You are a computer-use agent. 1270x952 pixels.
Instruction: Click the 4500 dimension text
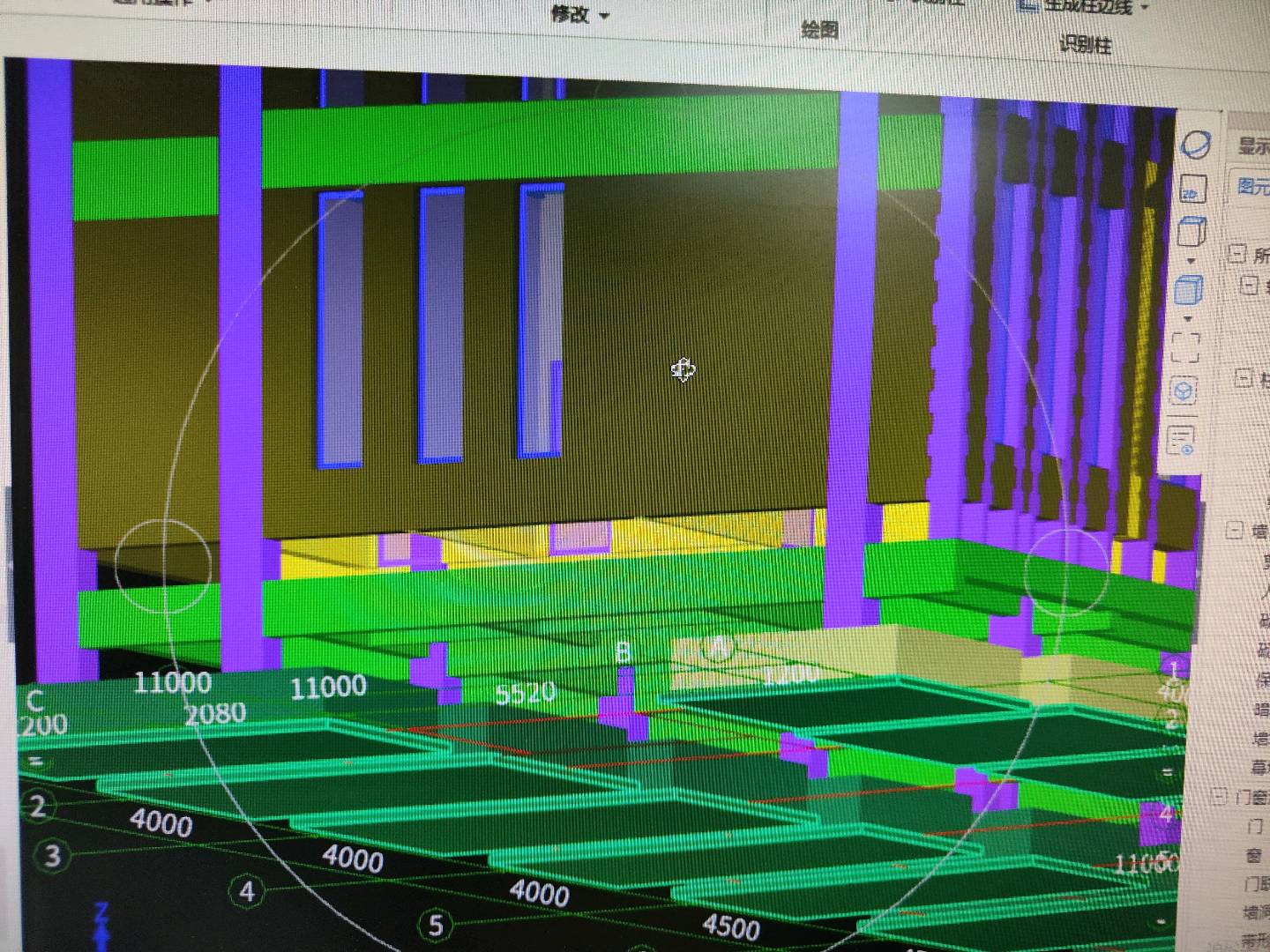[731, 926]
